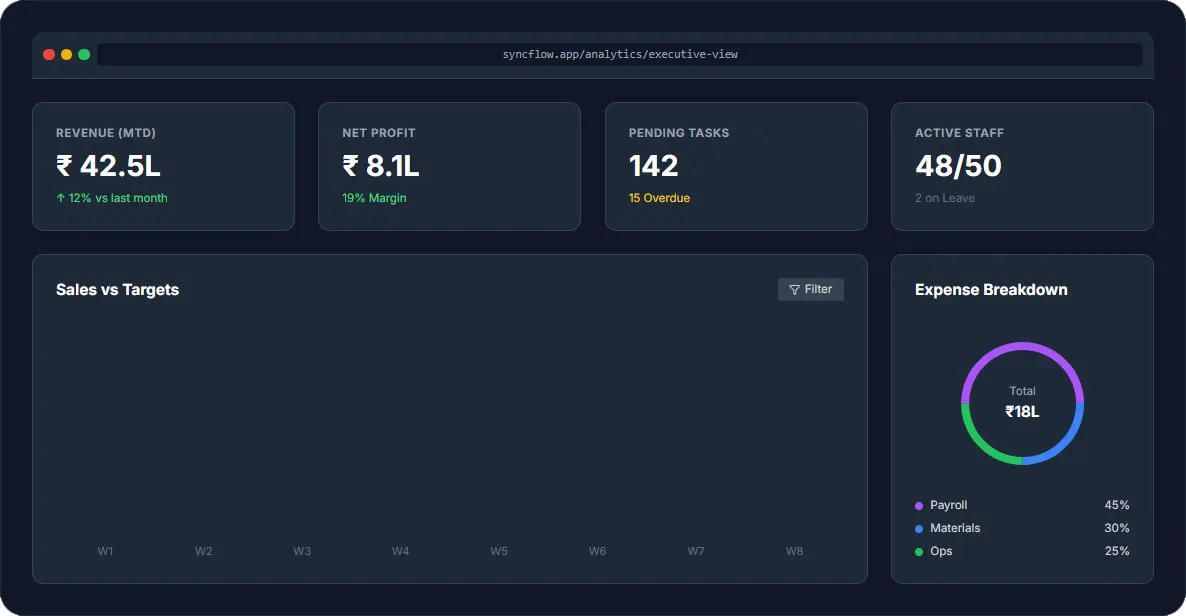Open the Net Profit card
The width and height of the screenshot is (1186, 616).
point(449,166)
